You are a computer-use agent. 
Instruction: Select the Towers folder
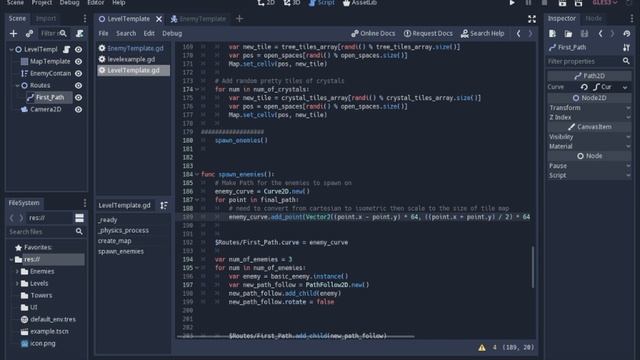(41, 295)
